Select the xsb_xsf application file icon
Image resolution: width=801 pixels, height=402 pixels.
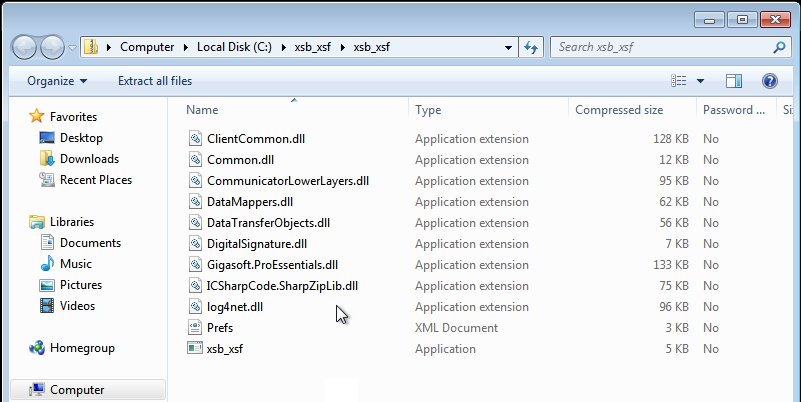point(195,349)
